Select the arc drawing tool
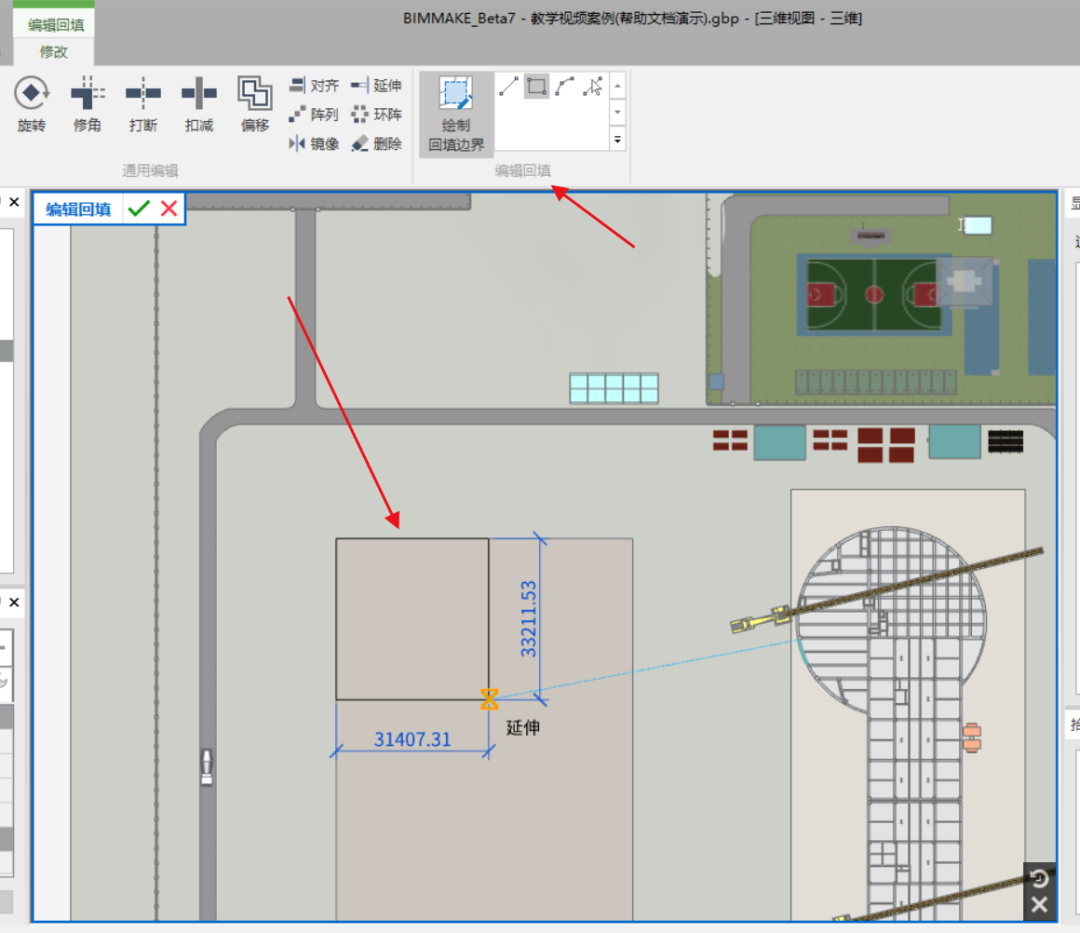Viewport: 1080px width, 933px height. click(x=564, y=86)
